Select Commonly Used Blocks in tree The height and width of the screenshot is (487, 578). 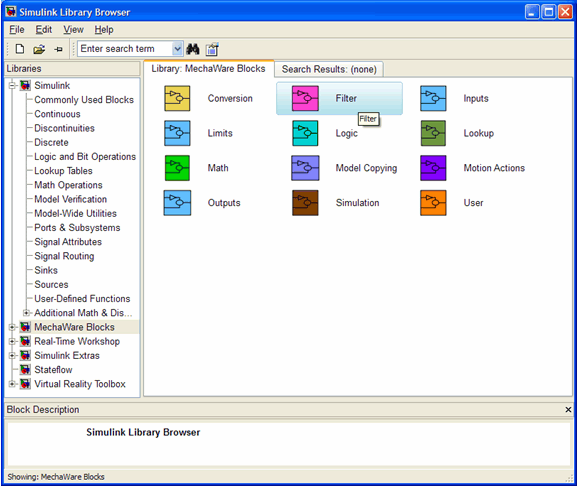(x=84, y=100)
